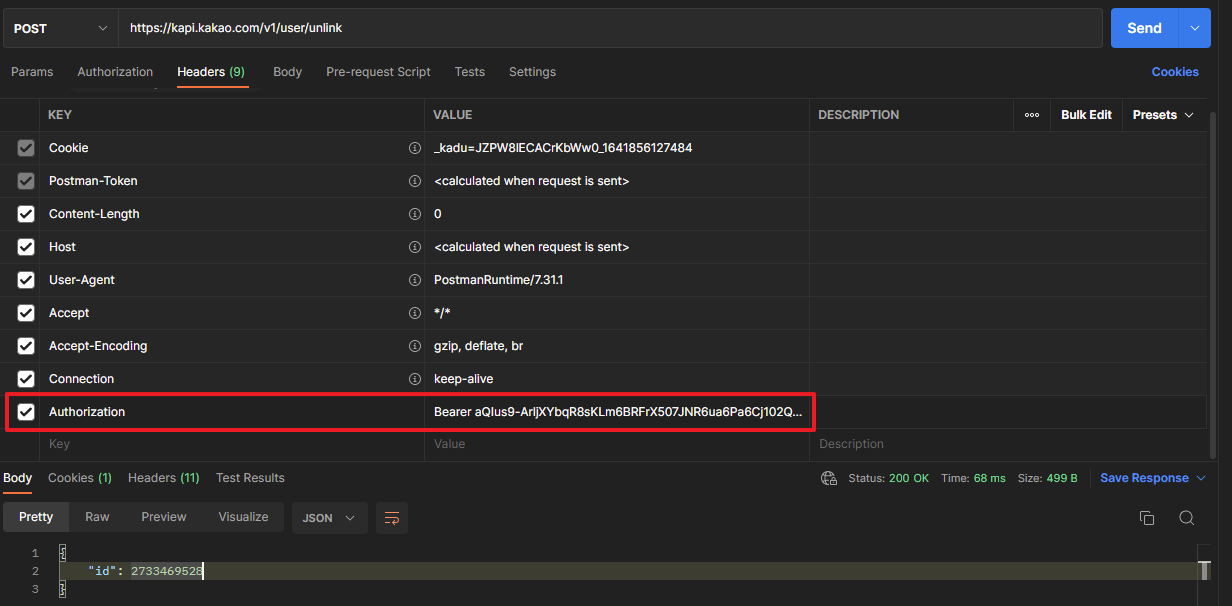Switch to the Settings tab

coord(532,72)
